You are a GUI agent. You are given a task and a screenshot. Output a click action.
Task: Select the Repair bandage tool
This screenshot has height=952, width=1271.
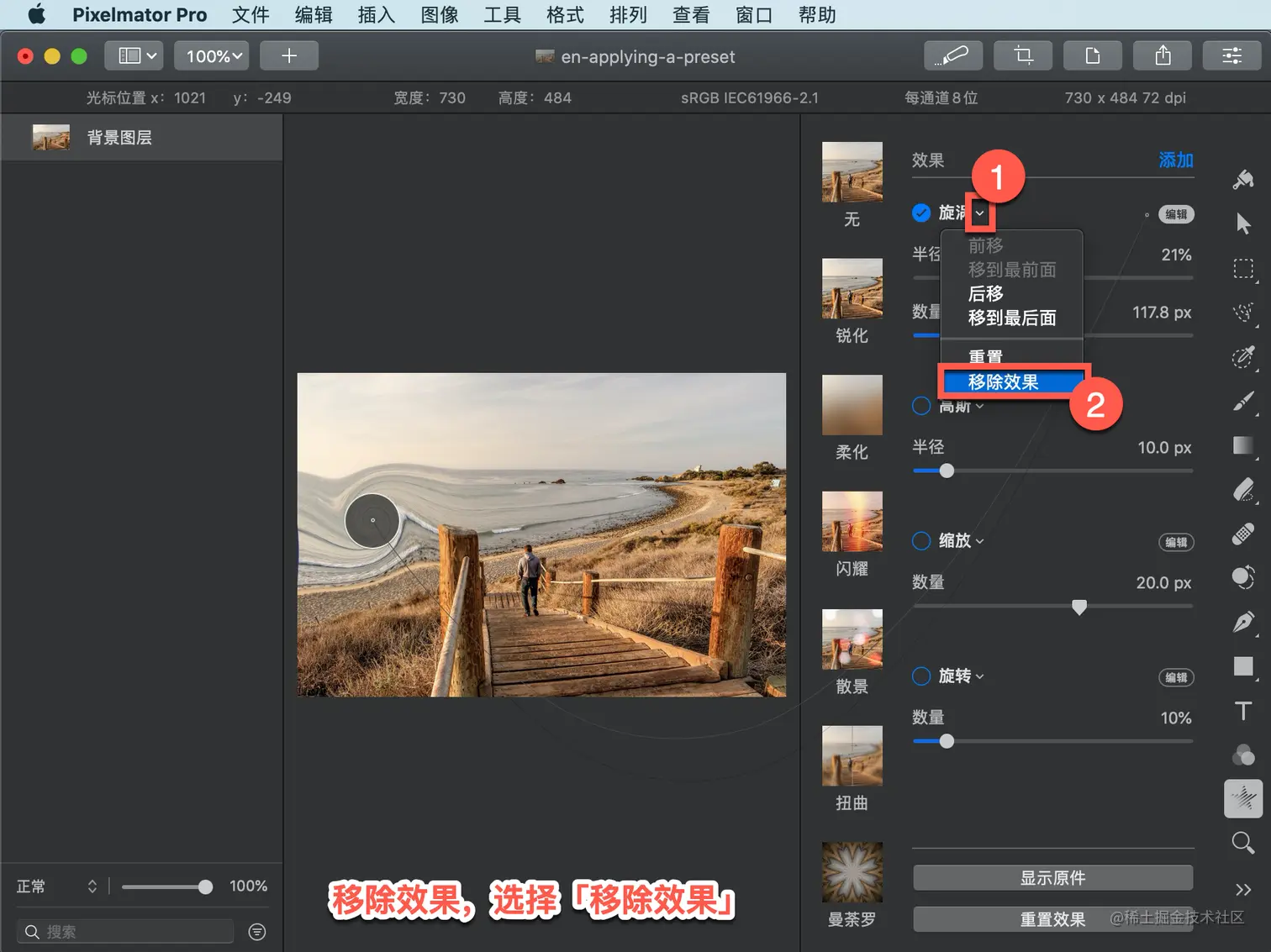point(1243,534)
